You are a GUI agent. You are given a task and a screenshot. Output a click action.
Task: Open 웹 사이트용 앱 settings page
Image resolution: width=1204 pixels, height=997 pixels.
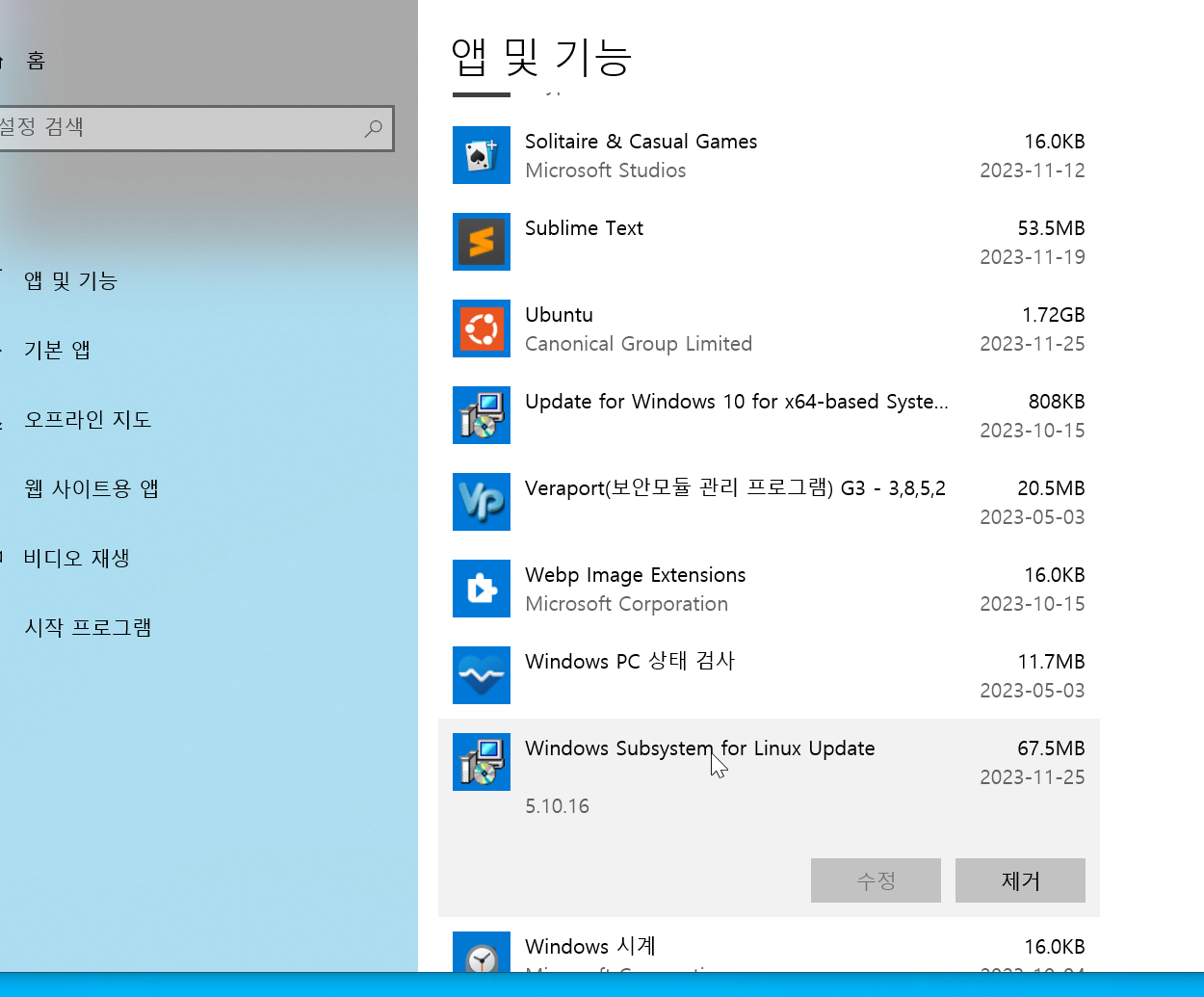tap(92, 488)
